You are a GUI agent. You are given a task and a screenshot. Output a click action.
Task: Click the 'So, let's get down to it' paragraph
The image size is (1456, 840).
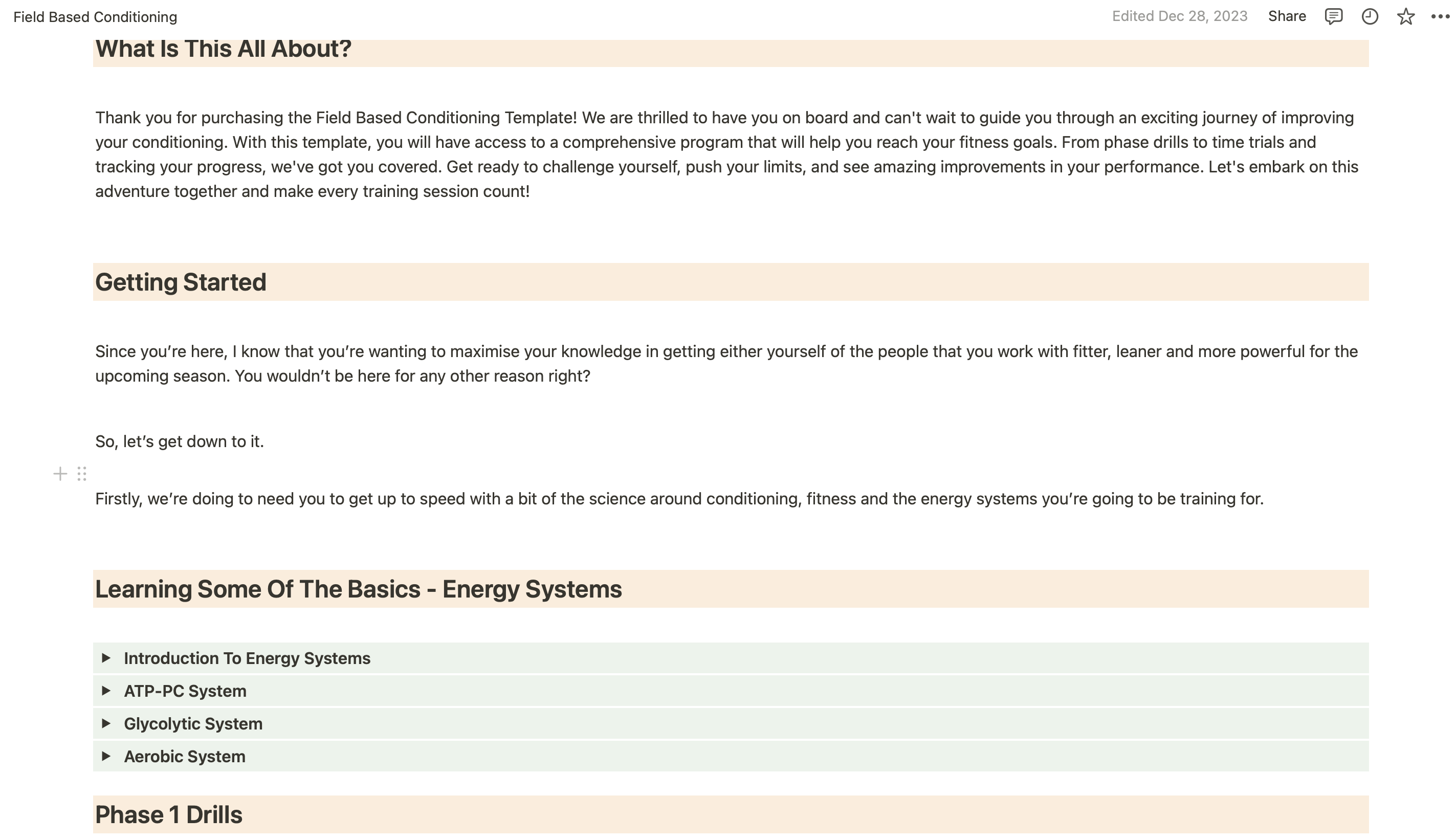(x=180, y=441)
